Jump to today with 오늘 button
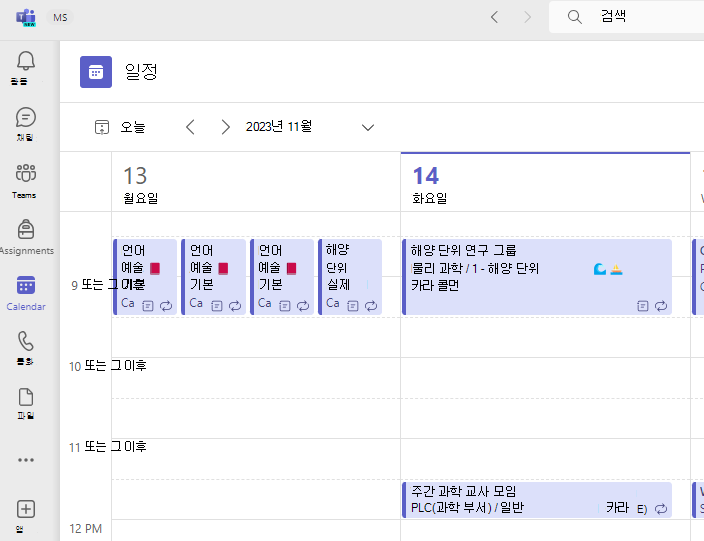The width and height of the screenshot is (704, 541). coord(120,127)
